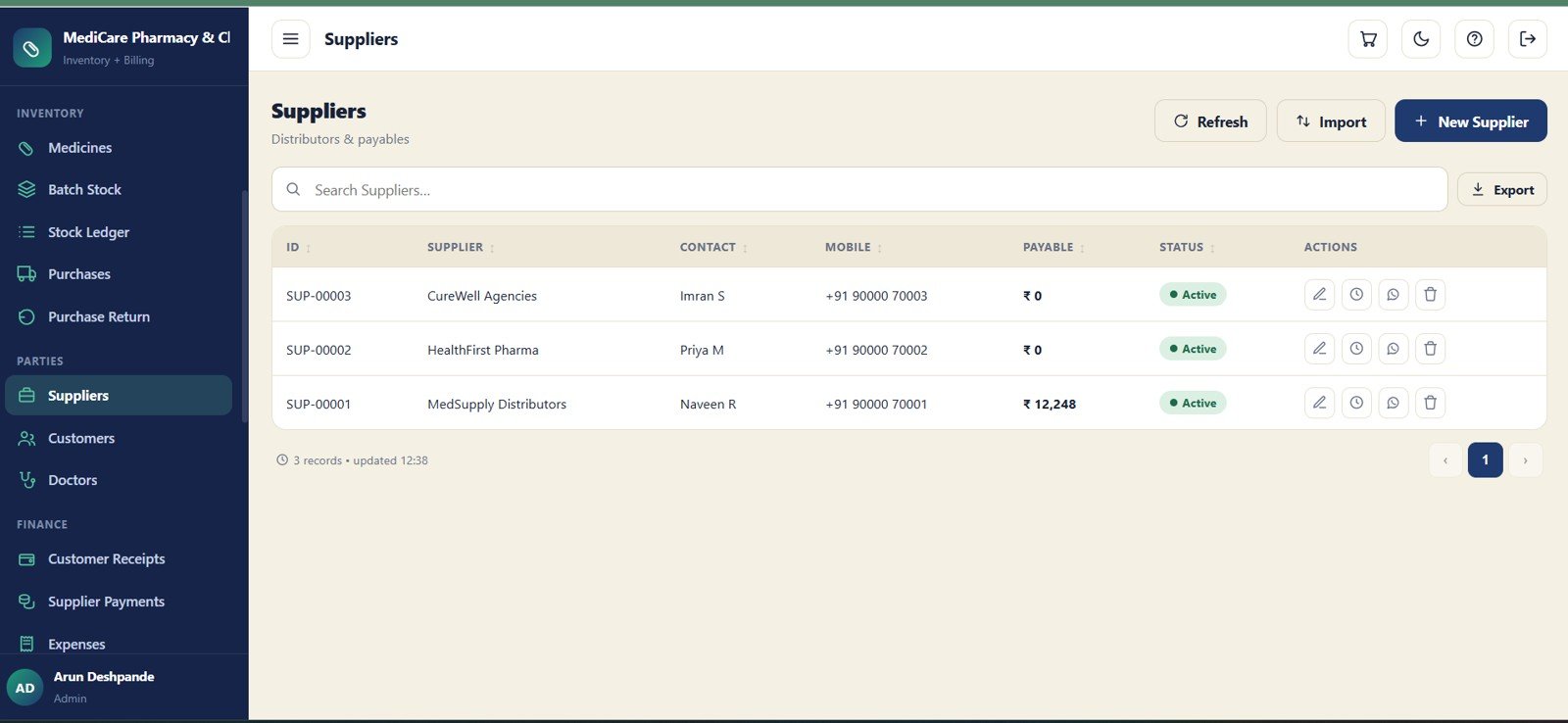Sort table by PAYABLE column
1568x723 pixels.
click(1053, 248)
